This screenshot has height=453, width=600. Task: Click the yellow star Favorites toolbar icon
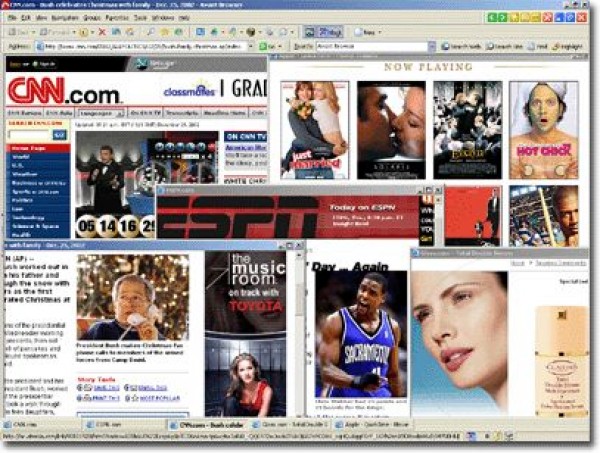165,32
